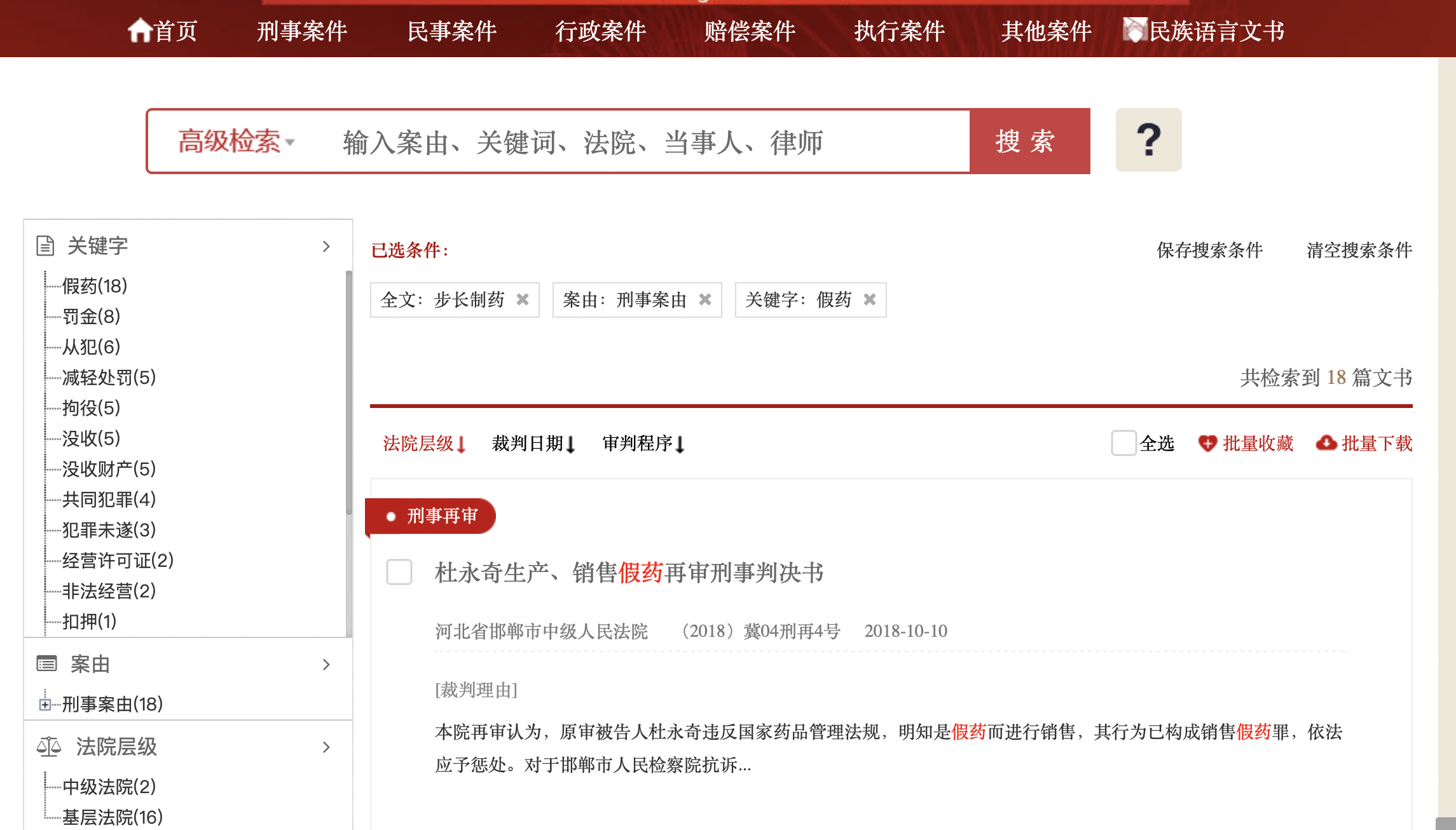This screenshot has height=830, width=1456.
Task: Select keyword 减轻处罚(5)
Action: [x=109, y=377]
